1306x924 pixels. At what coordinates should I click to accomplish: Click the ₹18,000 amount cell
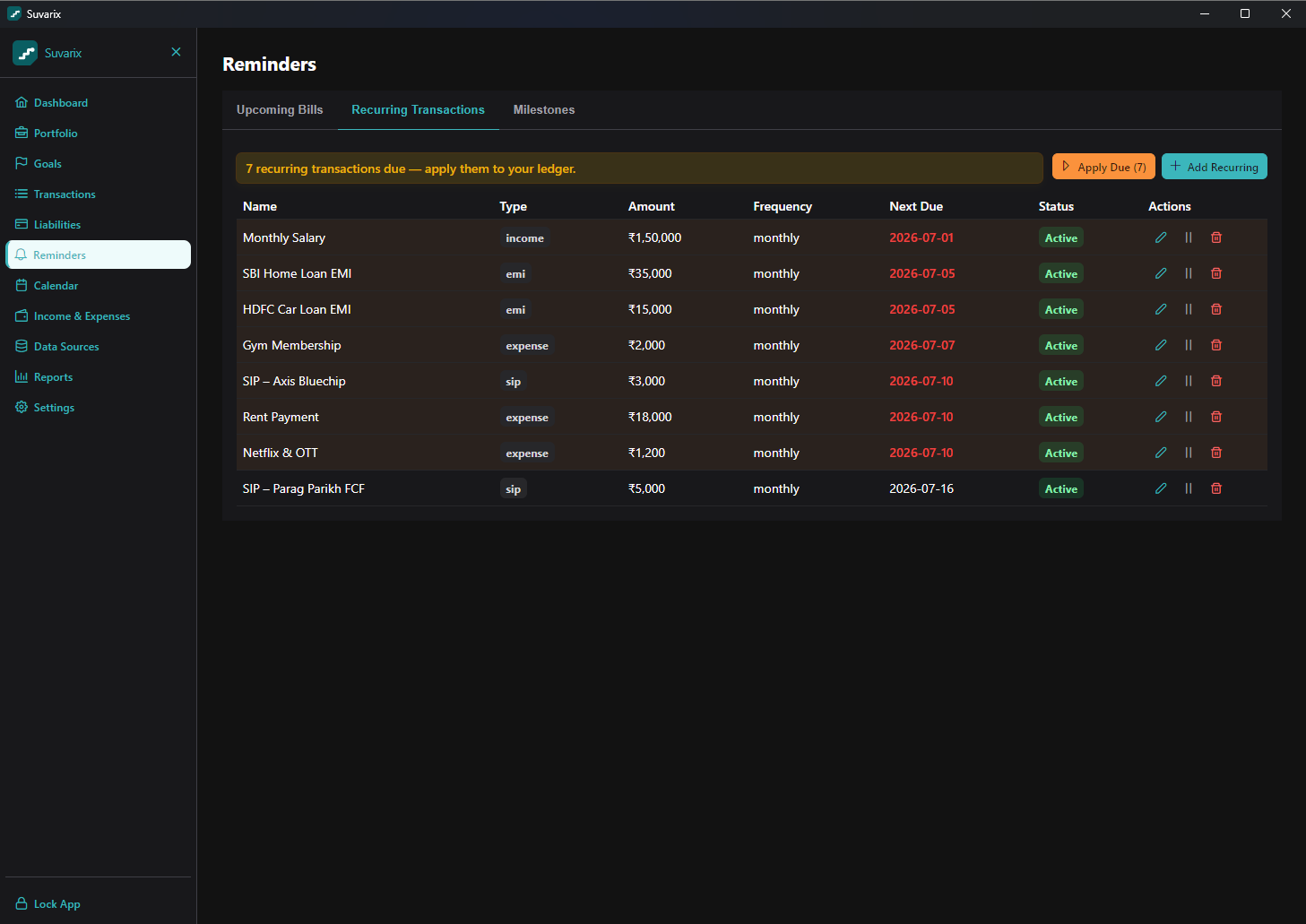tap(650, 417)
